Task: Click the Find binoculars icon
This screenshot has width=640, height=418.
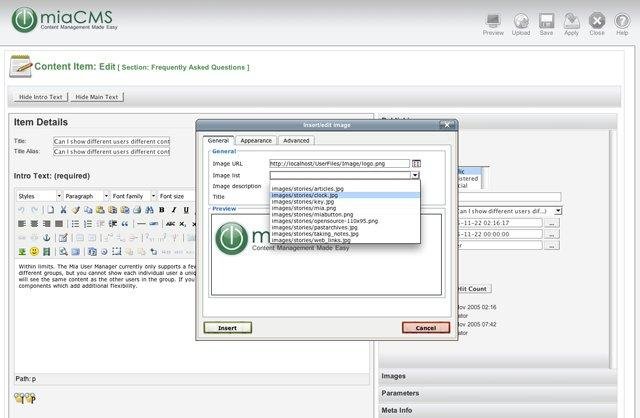Action: coord(149,210)
